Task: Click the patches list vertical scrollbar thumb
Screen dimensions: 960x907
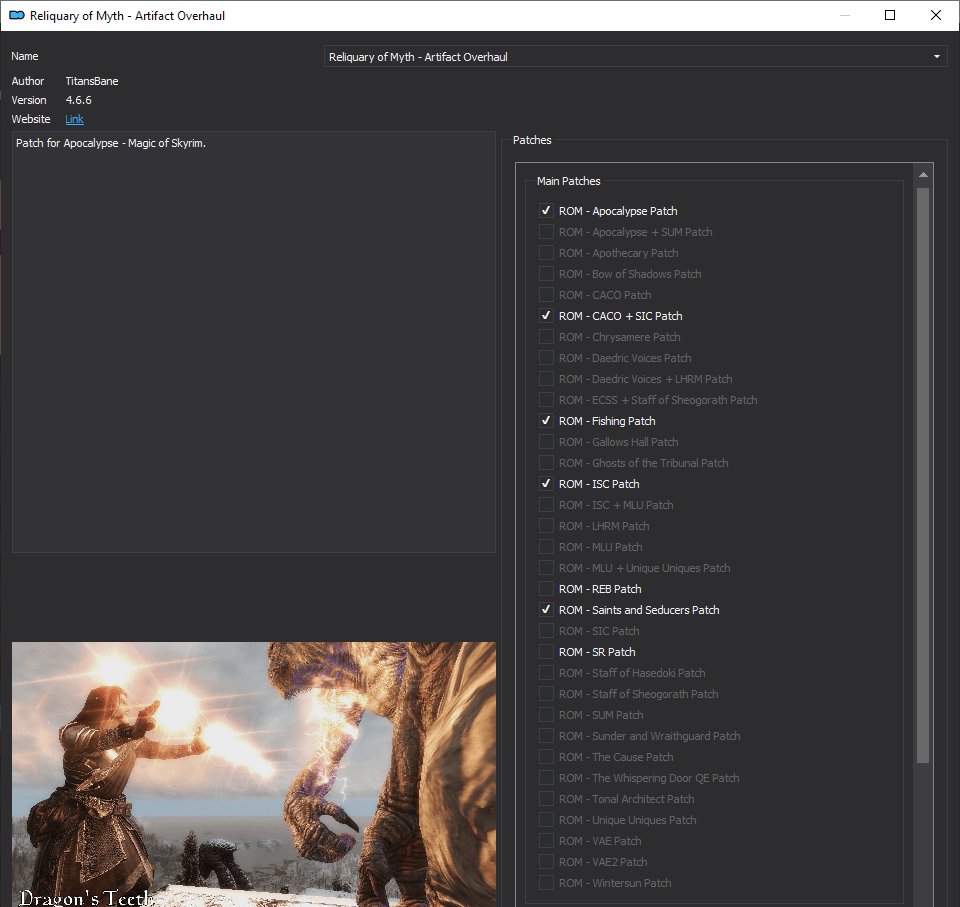Action: tap(923, 475)
